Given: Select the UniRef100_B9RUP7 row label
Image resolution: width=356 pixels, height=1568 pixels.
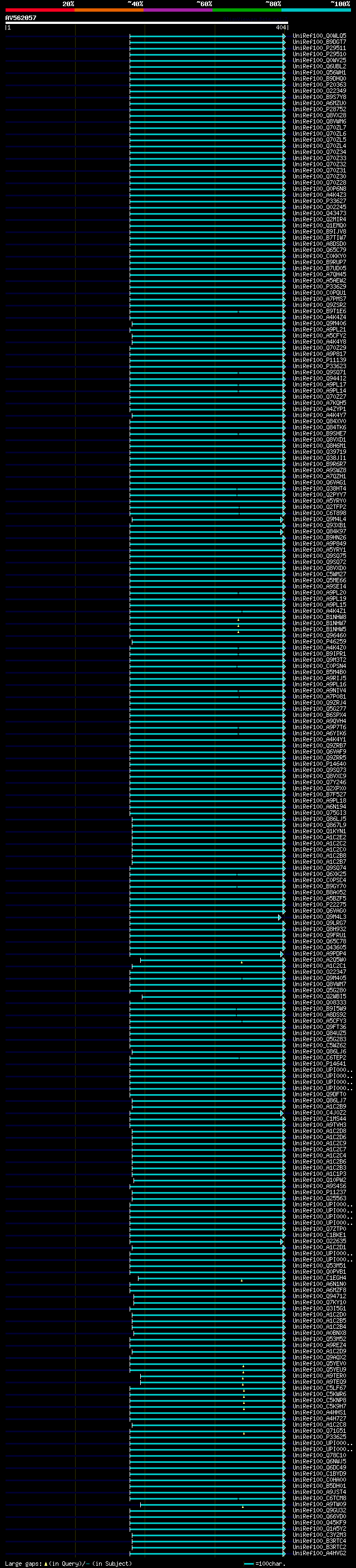Looking at the screenshot, I should (x=319, y=263).
